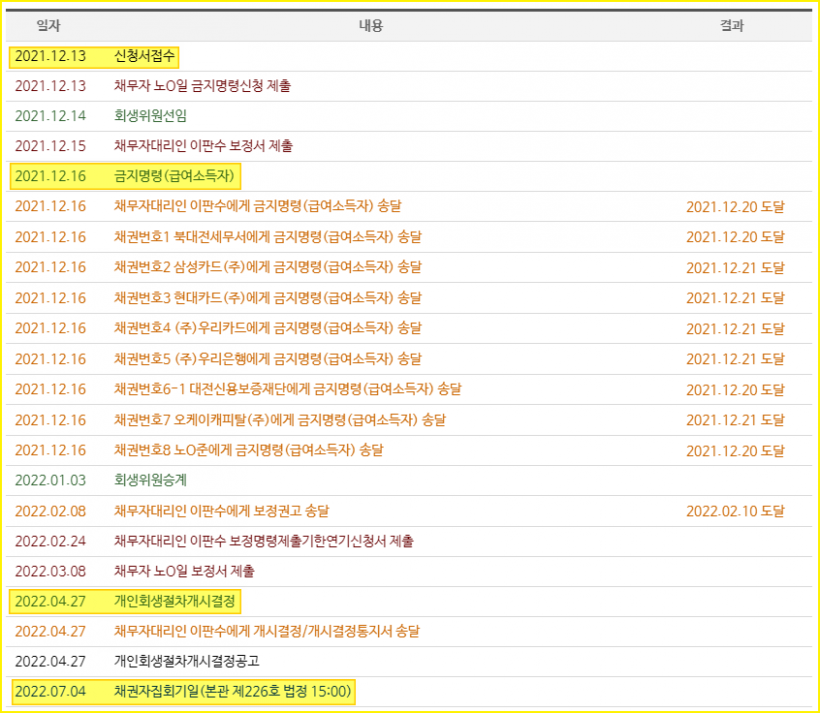Click the 2022.02.08 date cell

(x=50, y=511)
